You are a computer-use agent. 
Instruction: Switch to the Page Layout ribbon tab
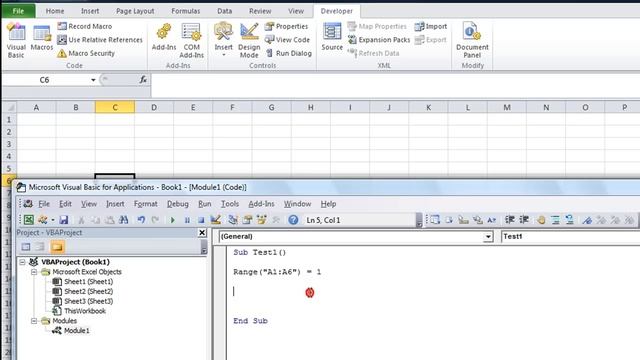click(x=135, y=11)
